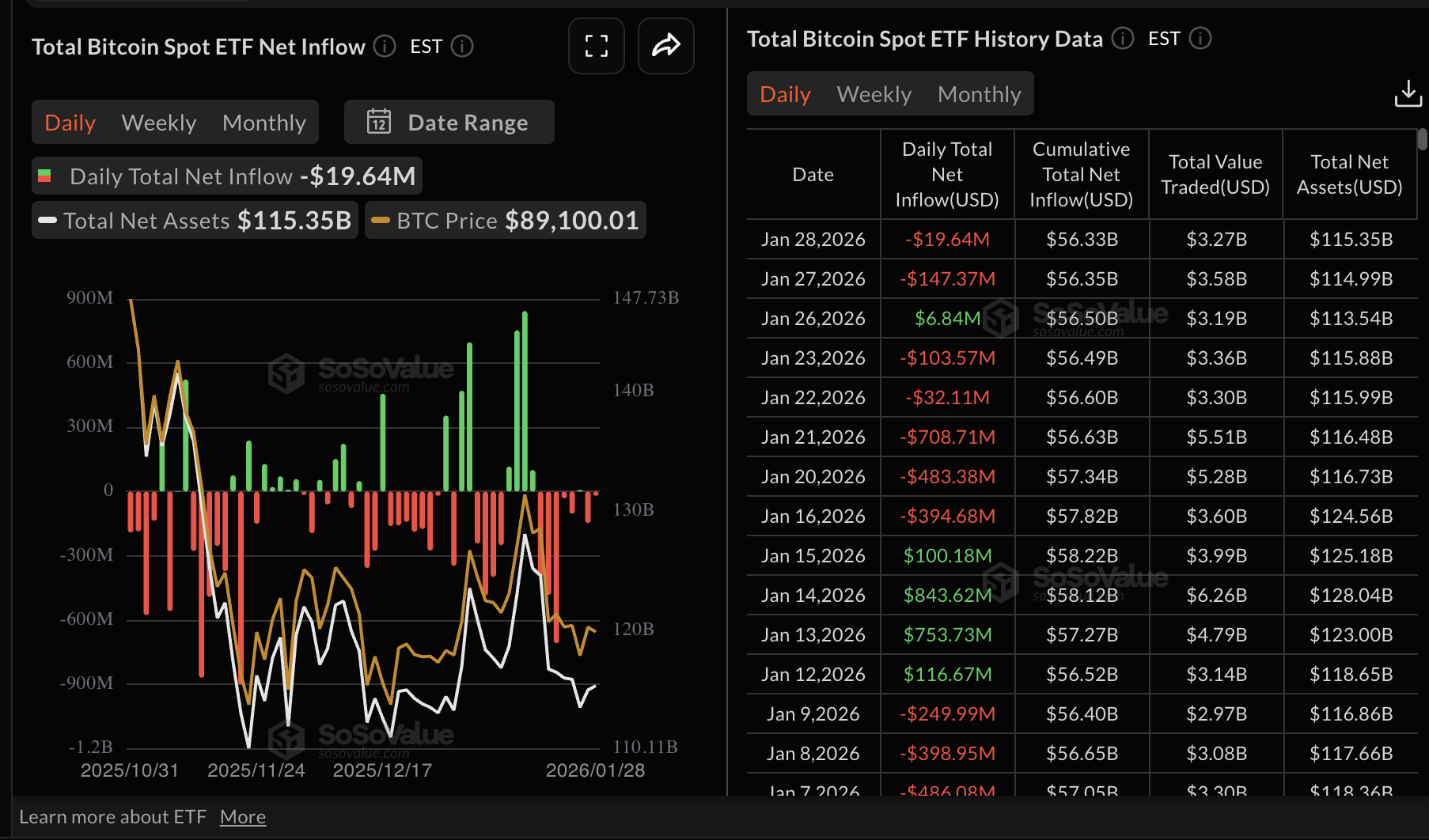The width and height of the screenshot is (1429, 840).
Task: Click info icon beside History Data title
Action: tap(1122, 39)
